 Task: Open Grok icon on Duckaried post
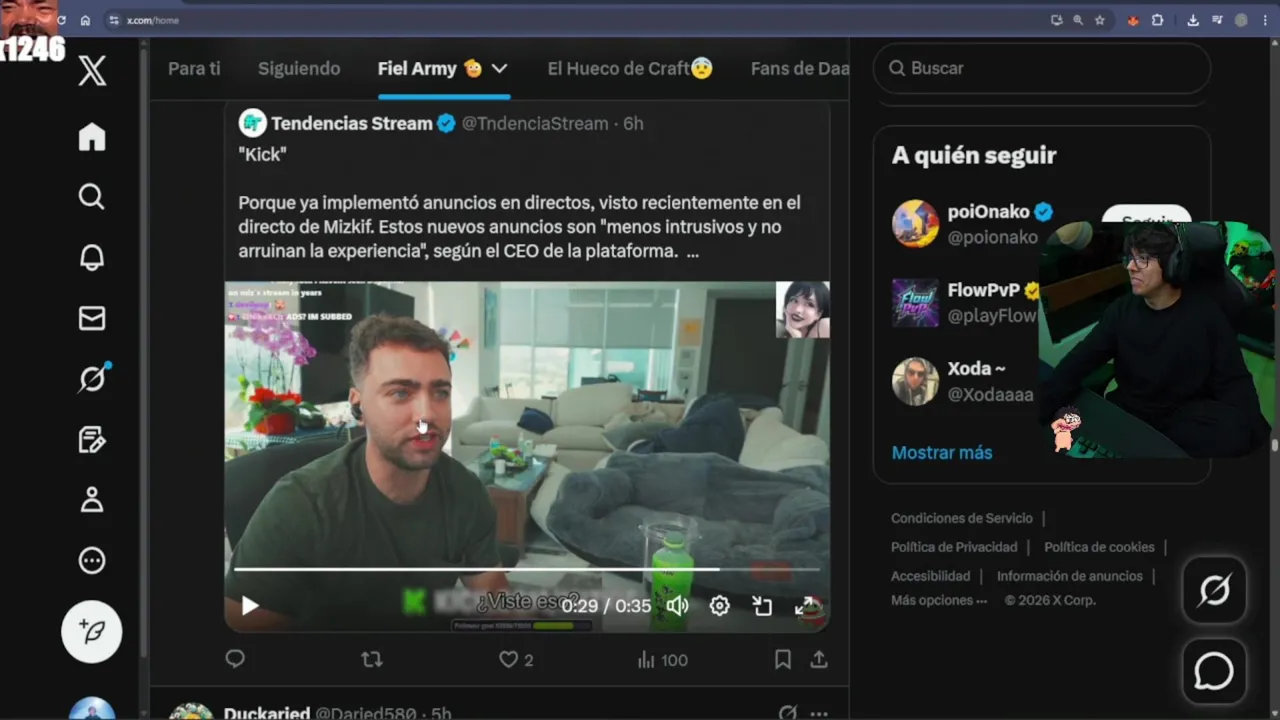pyautogui.click(x=788, y=713)
